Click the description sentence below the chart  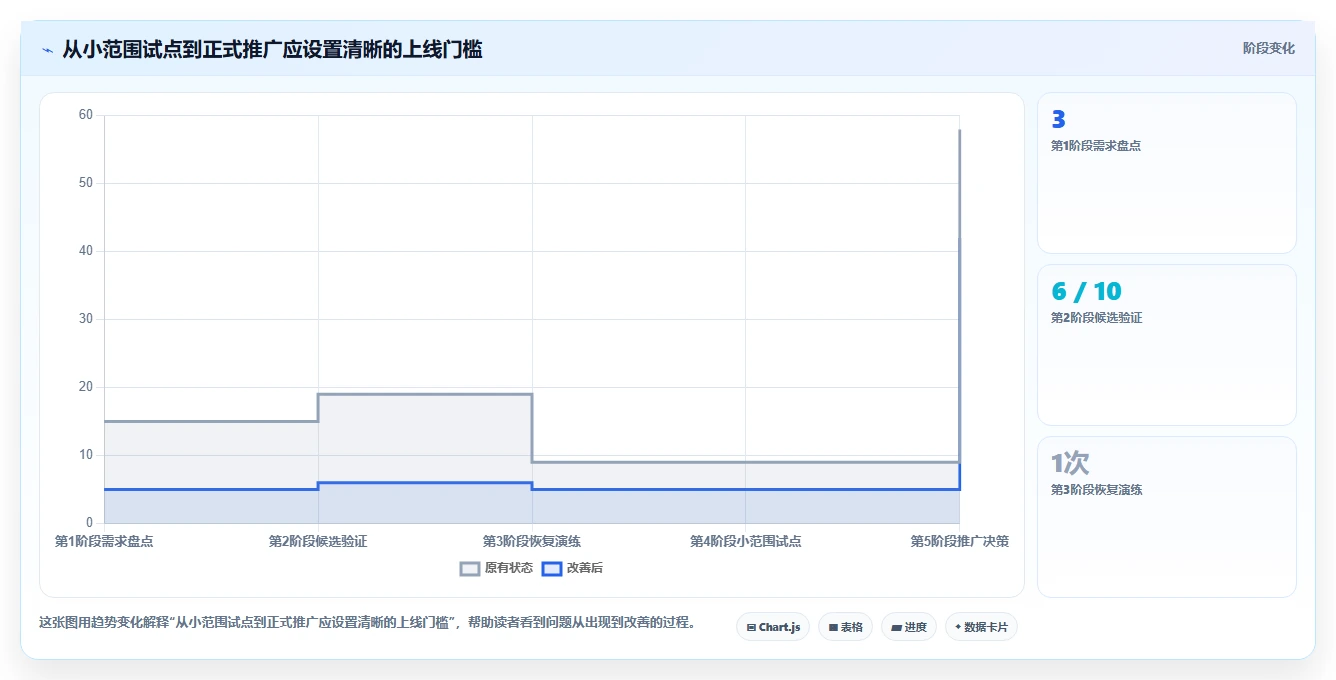(367, 622)
